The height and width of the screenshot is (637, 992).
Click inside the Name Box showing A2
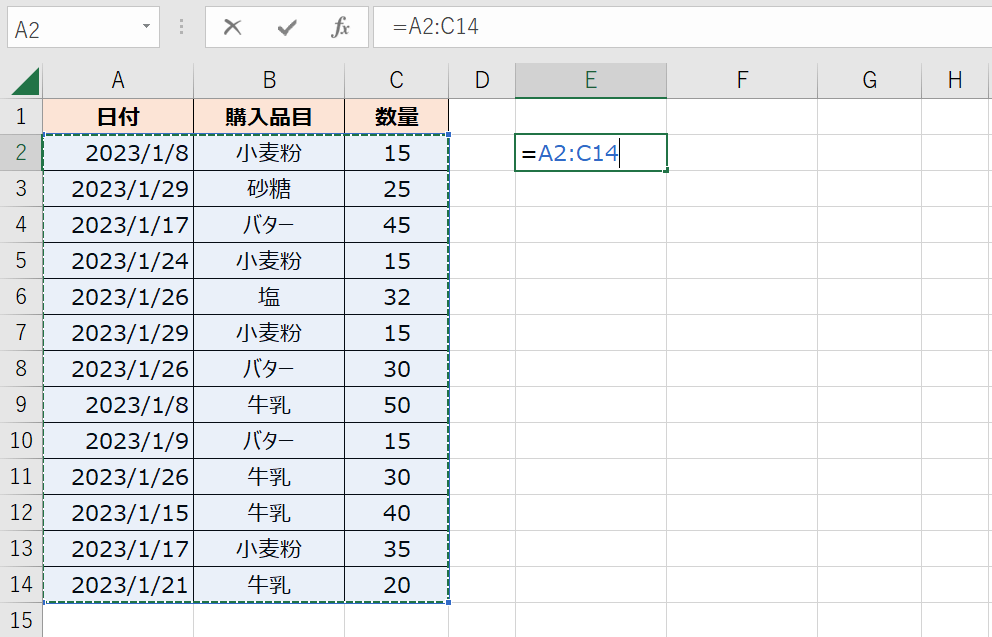click(70, 28)
